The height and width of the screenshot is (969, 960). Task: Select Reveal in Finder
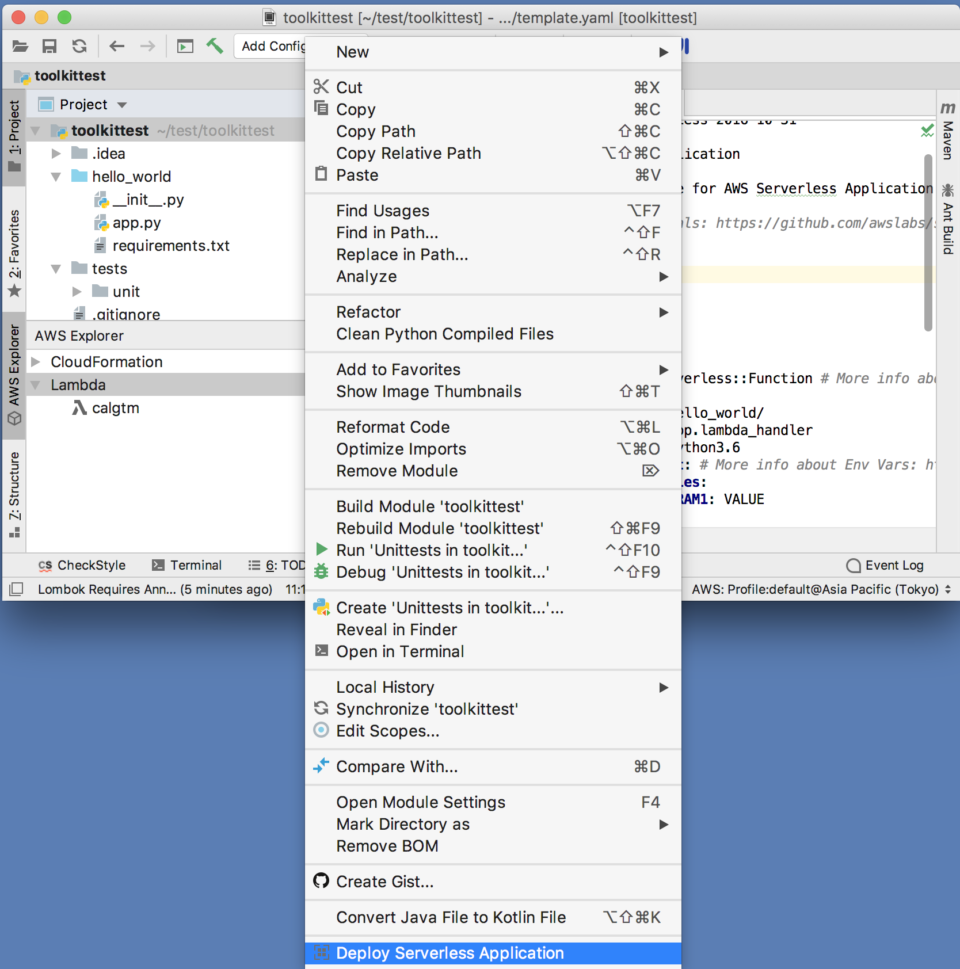pos(493,630)
